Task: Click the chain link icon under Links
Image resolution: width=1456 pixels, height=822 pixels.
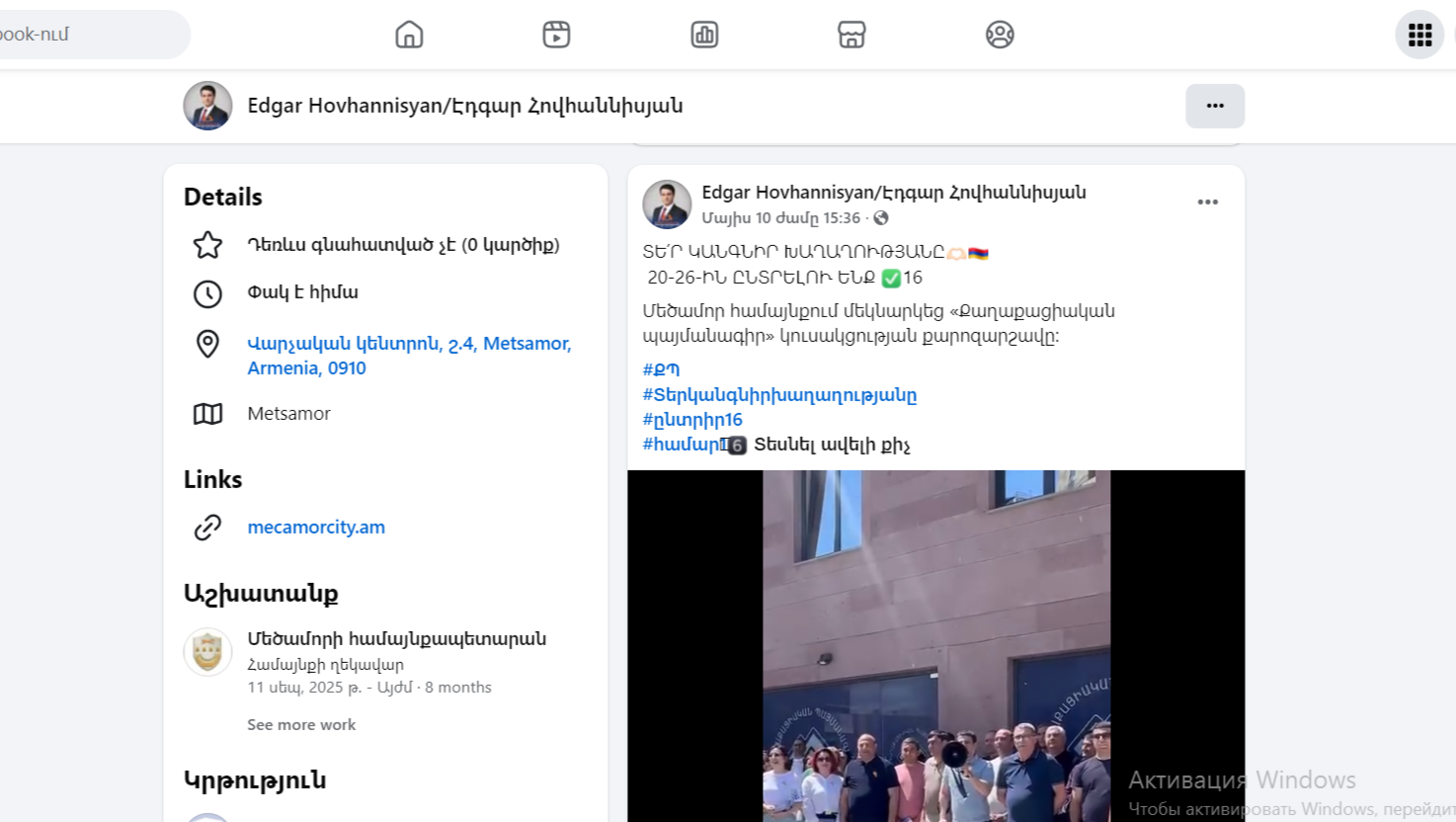Action: (207, 528)
